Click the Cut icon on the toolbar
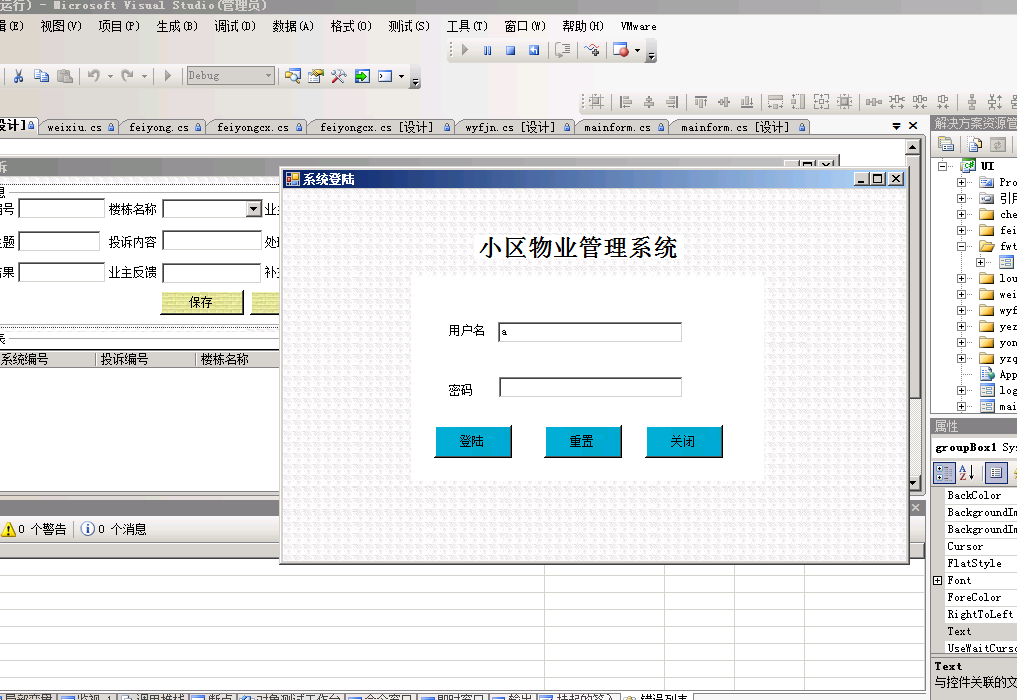This screenshot has width=1017, height=700. 20,76
